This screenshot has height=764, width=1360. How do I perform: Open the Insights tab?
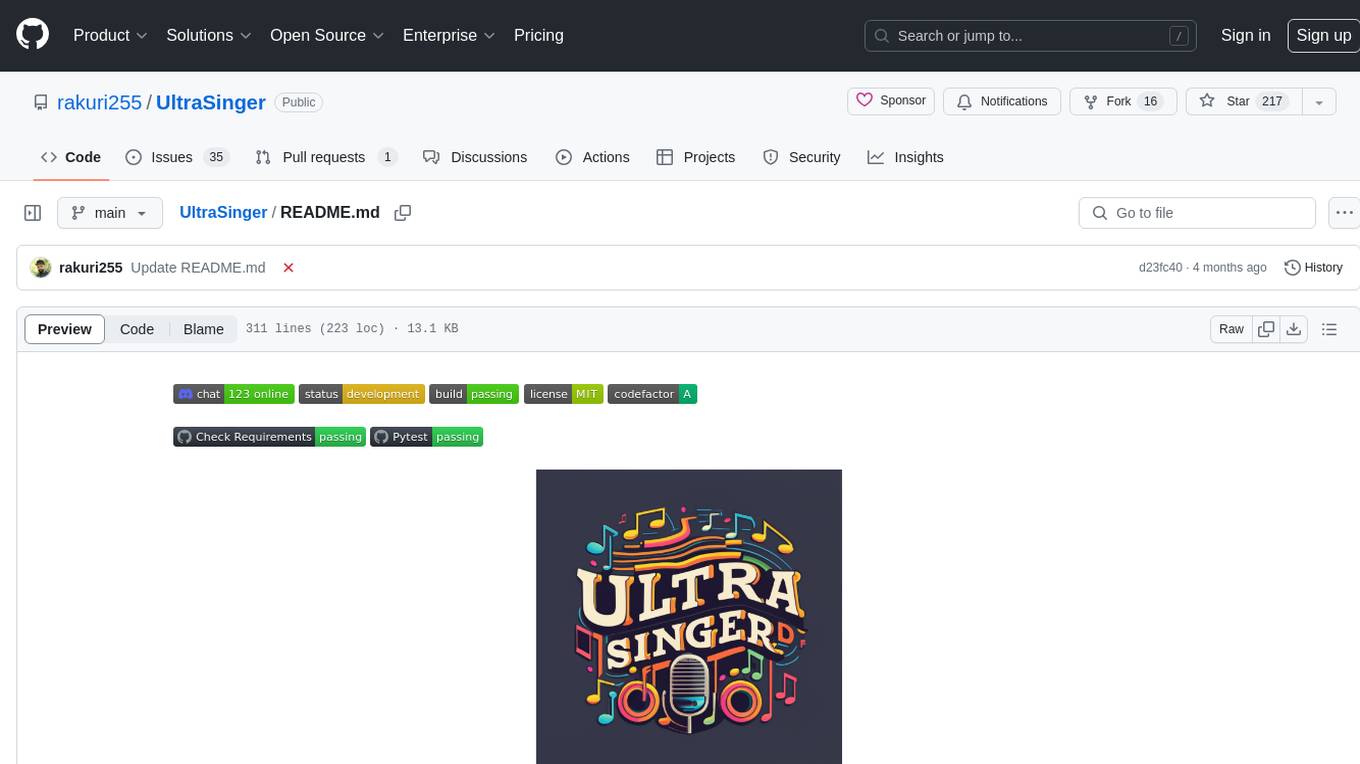[905, 157]
